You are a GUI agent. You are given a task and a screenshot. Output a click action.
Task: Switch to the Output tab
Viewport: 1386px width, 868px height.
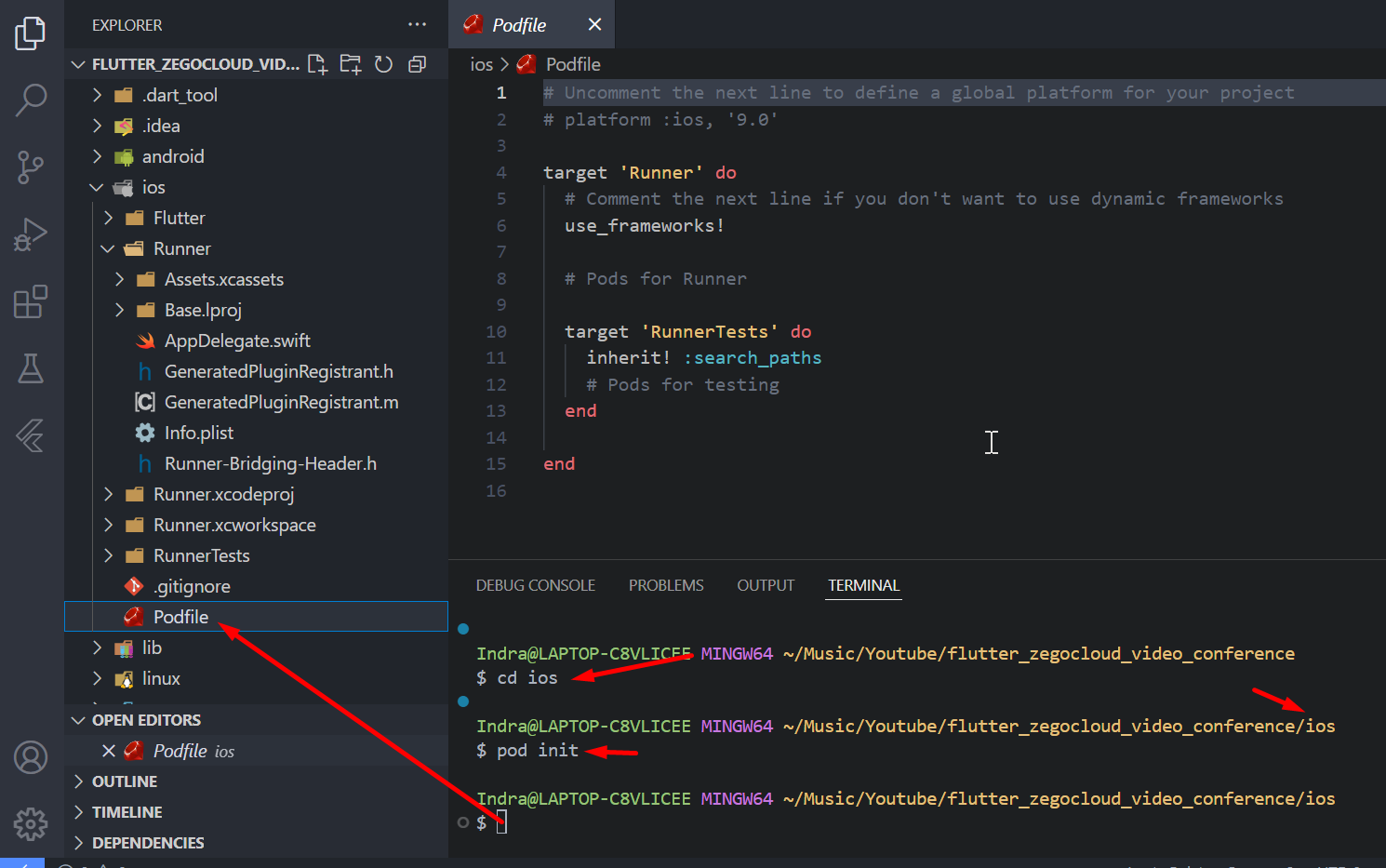pyautogui.click(x=766, y=585)
